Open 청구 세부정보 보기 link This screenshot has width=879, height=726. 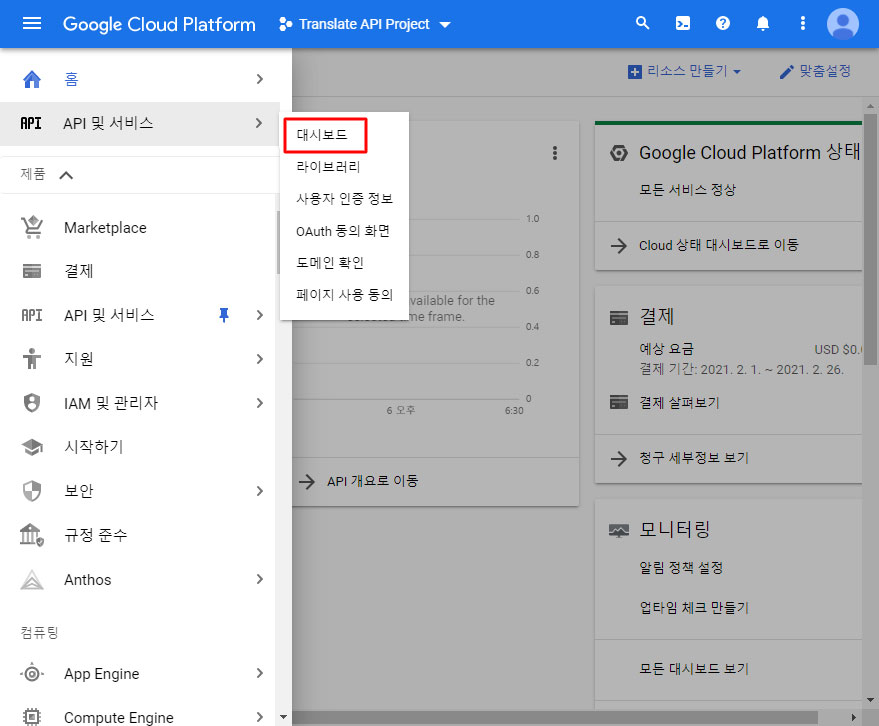(x=694, y=457)
